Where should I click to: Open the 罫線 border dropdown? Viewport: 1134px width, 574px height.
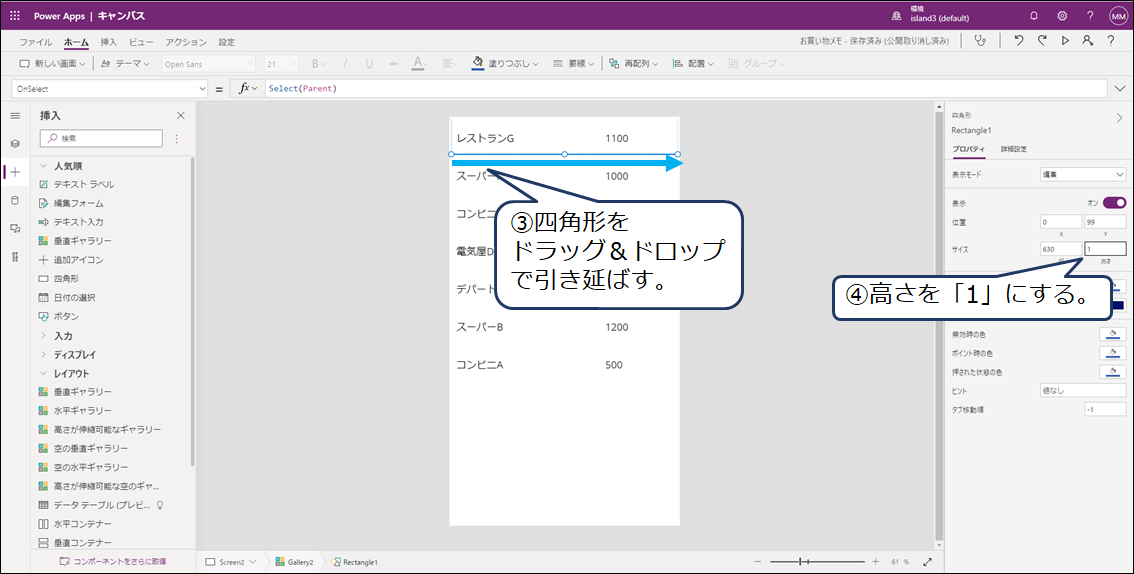573,64
